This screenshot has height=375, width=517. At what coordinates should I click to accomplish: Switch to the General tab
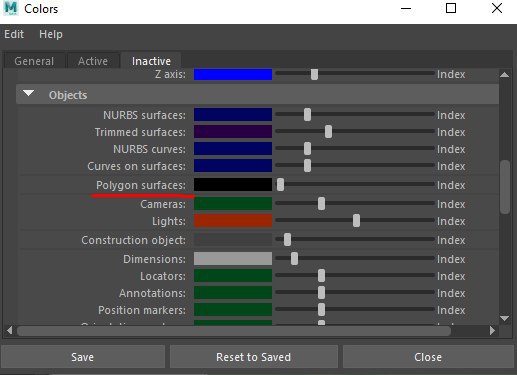click(34, 61)
